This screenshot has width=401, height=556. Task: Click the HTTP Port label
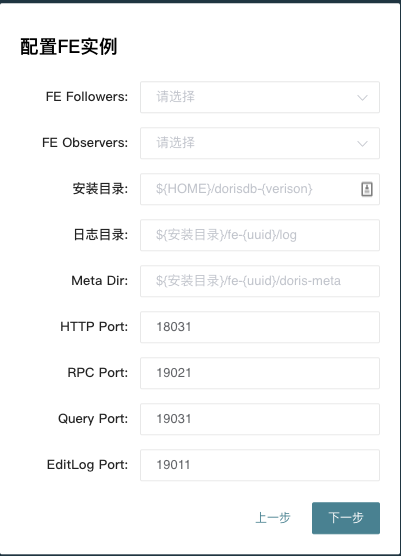pyautogui.click(x=94, y=327)
